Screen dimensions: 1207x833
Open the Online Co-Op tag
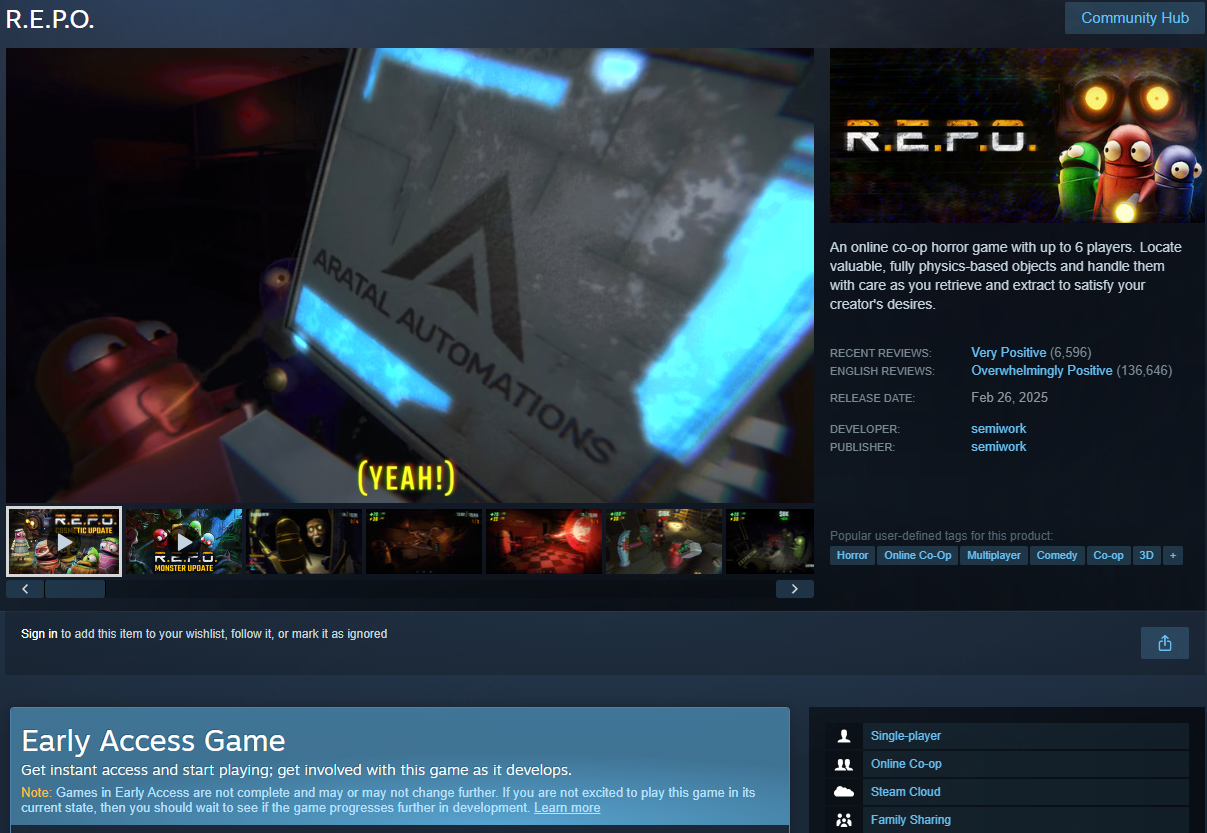[919, 555]
